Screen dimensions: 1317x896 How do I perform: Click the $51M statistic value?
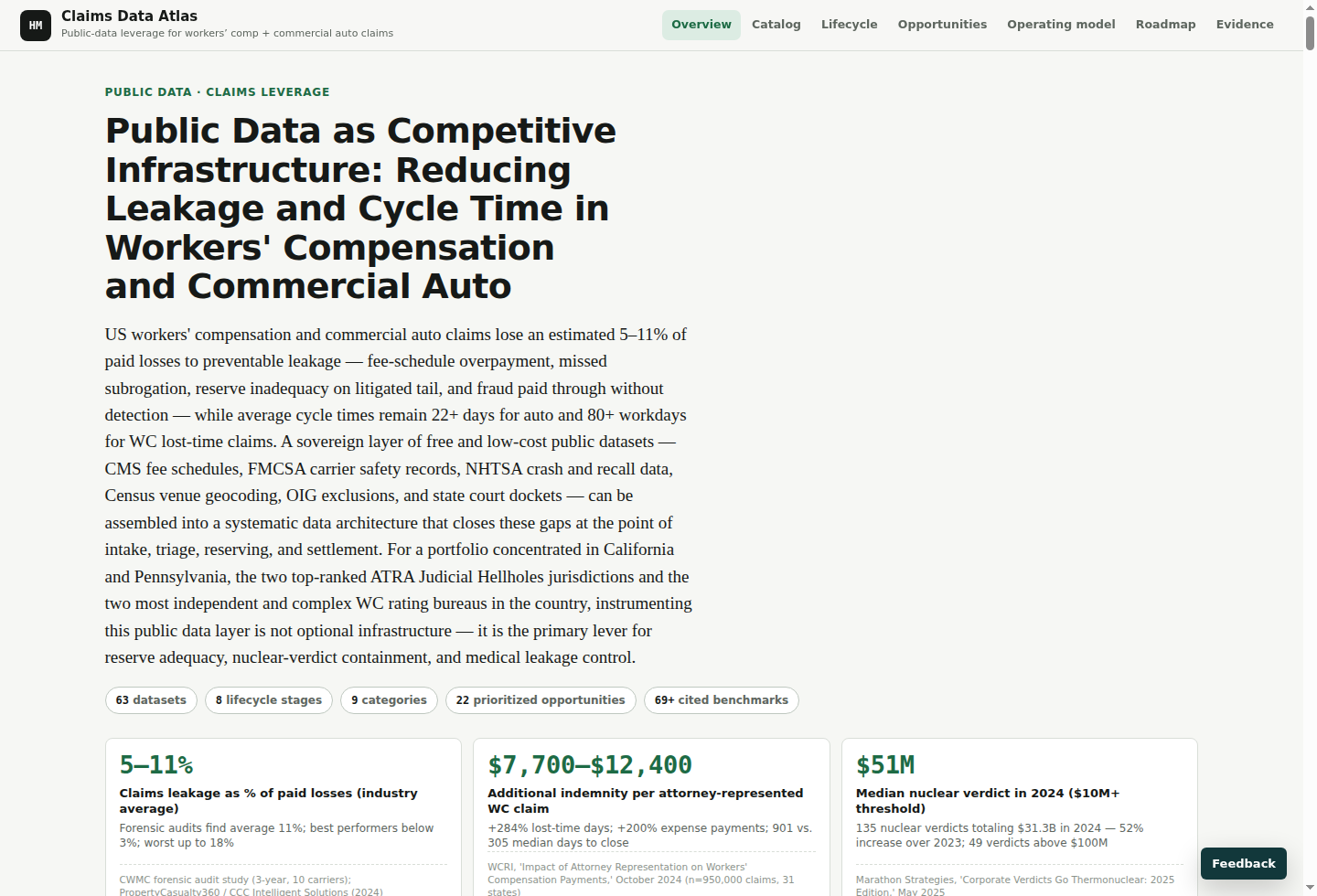pyautogui.click(x=885, y=765)
